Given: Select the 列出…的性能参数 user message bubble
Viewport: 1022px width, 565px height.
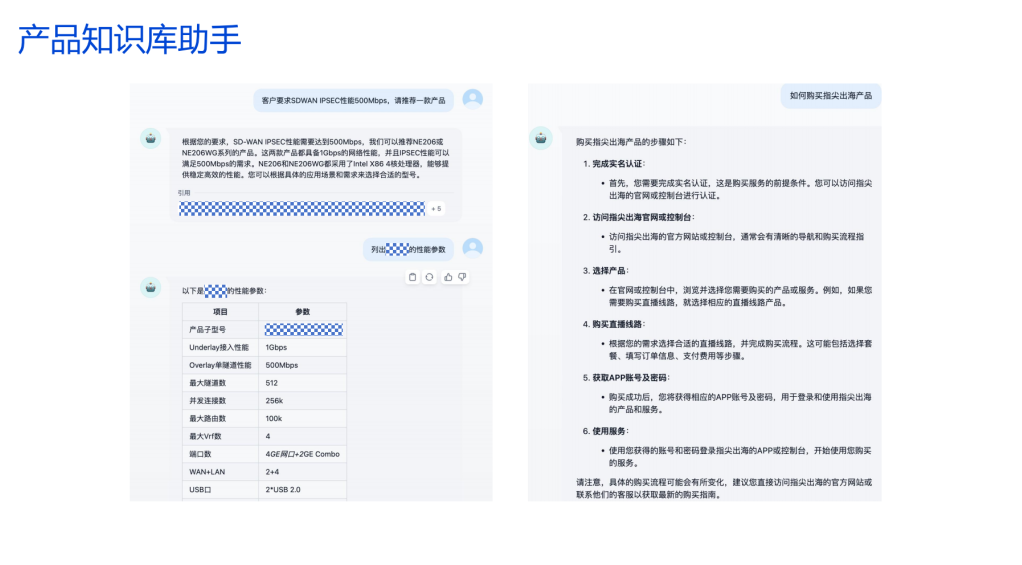Looking at the screenshot, I should tap(408, 250).
